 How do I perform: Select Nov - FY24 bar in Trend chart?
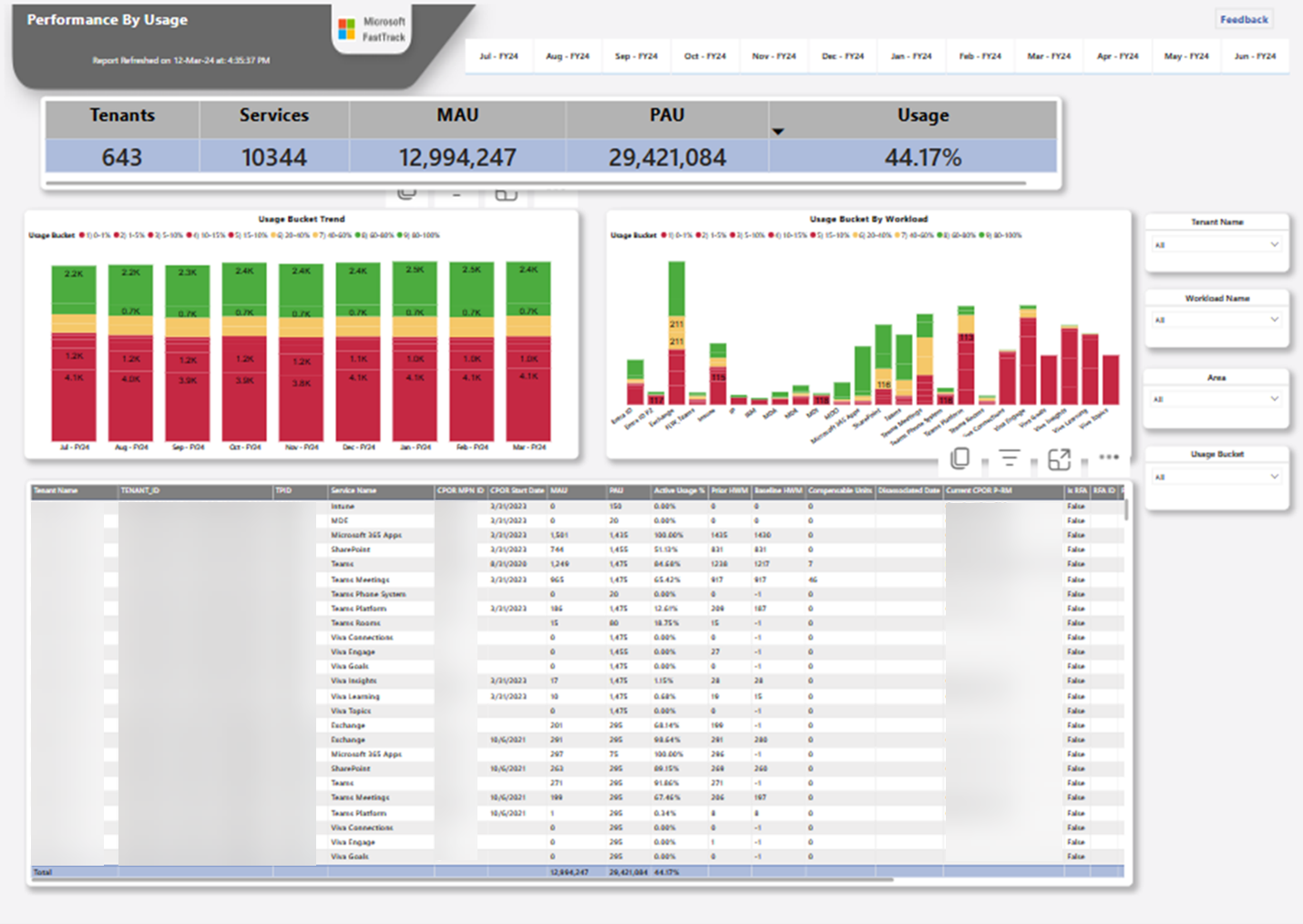pyautogui.click(x=302, y=354)
